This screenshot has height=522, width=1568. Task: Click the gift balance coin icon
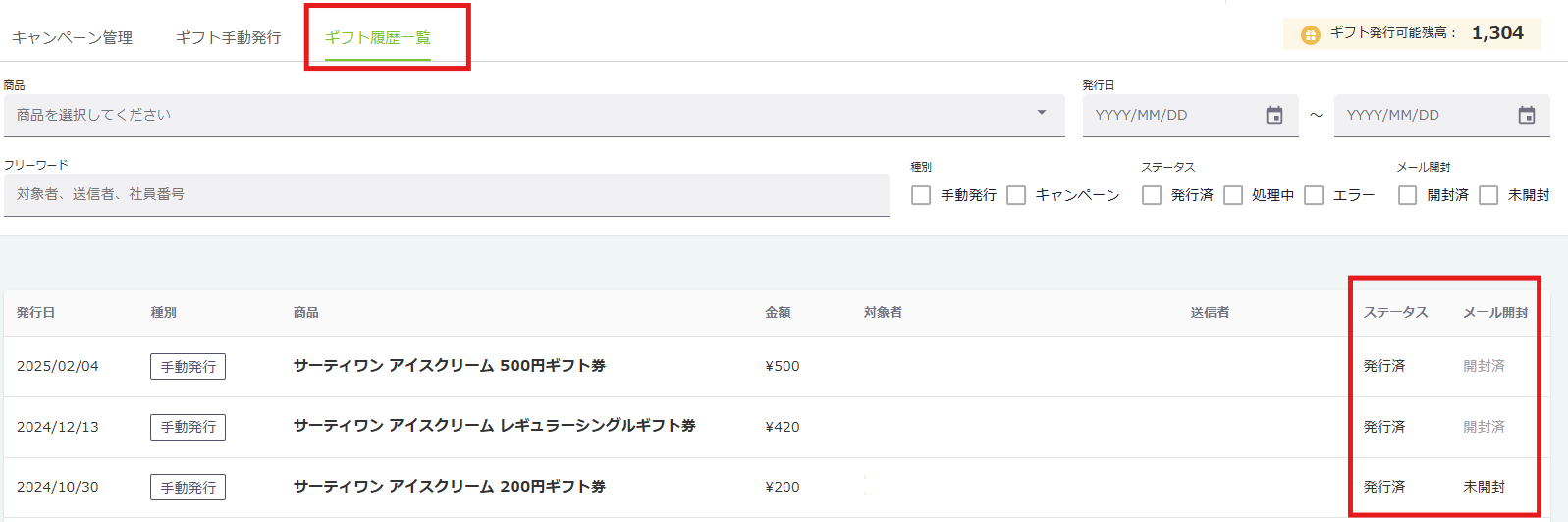coord(1310,35)
